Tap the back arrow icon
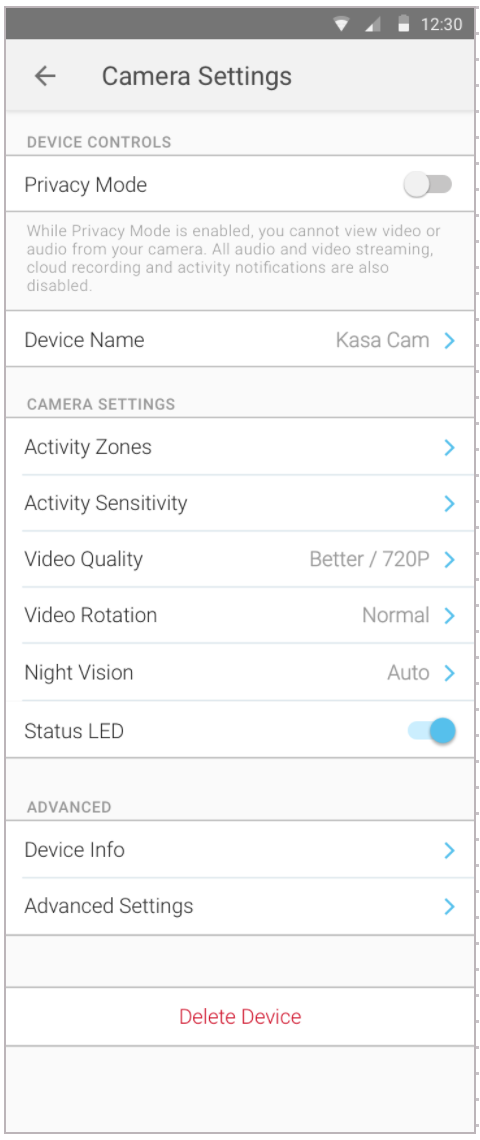The width and height of the screenshot is (480, 1140). (x=45, y=76)
